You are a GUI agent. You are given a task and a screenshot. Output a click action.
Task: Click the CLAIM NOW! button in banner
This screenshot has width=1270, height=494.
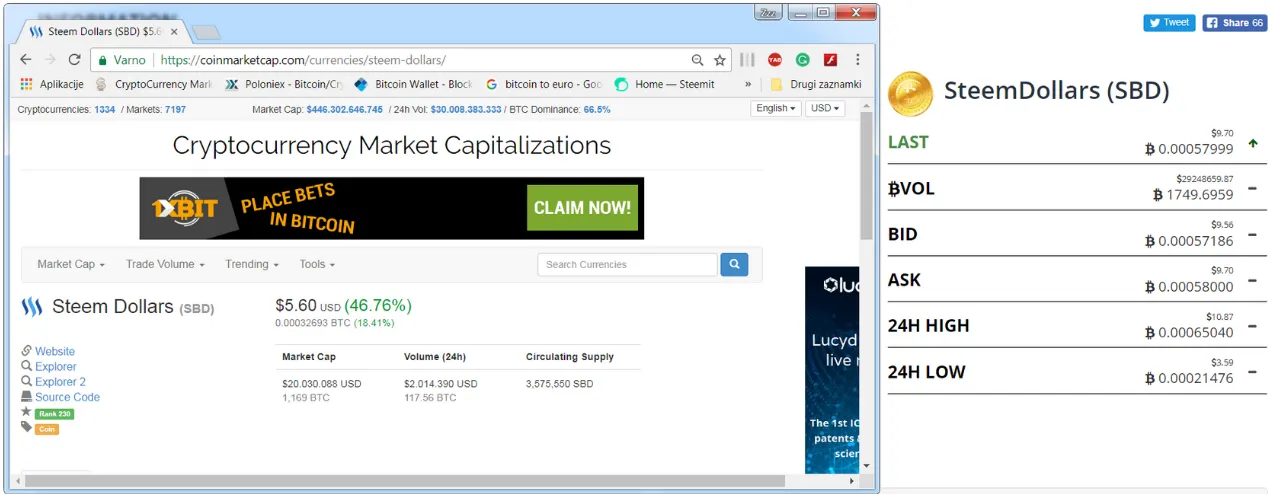coord(582,208)
